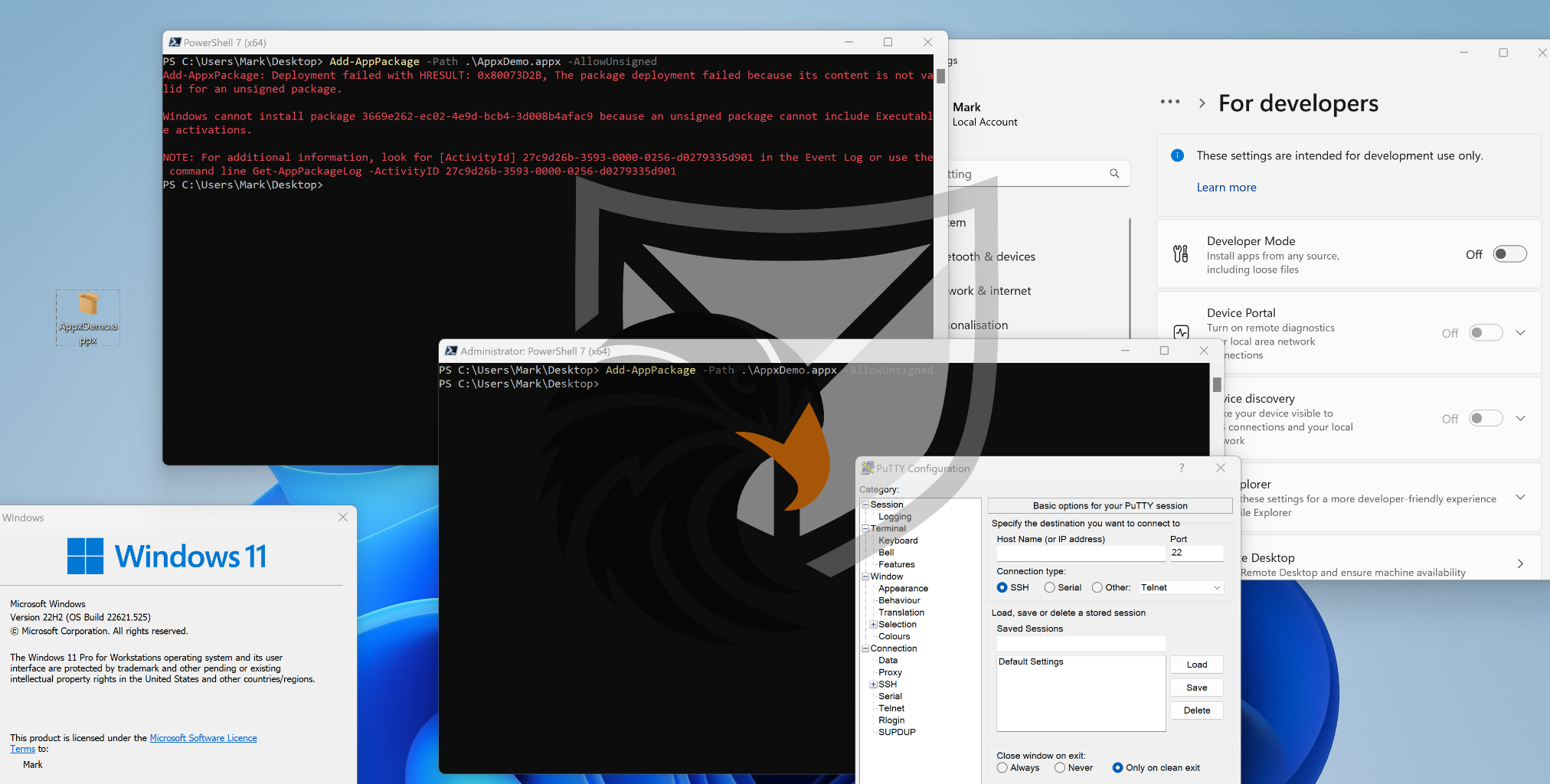Image resolution: width=1550 pixels, height=784 pixels.
Task: Open the Telnet connection type dropdown
Action: pyautogui.click(x=1181, y=587)
